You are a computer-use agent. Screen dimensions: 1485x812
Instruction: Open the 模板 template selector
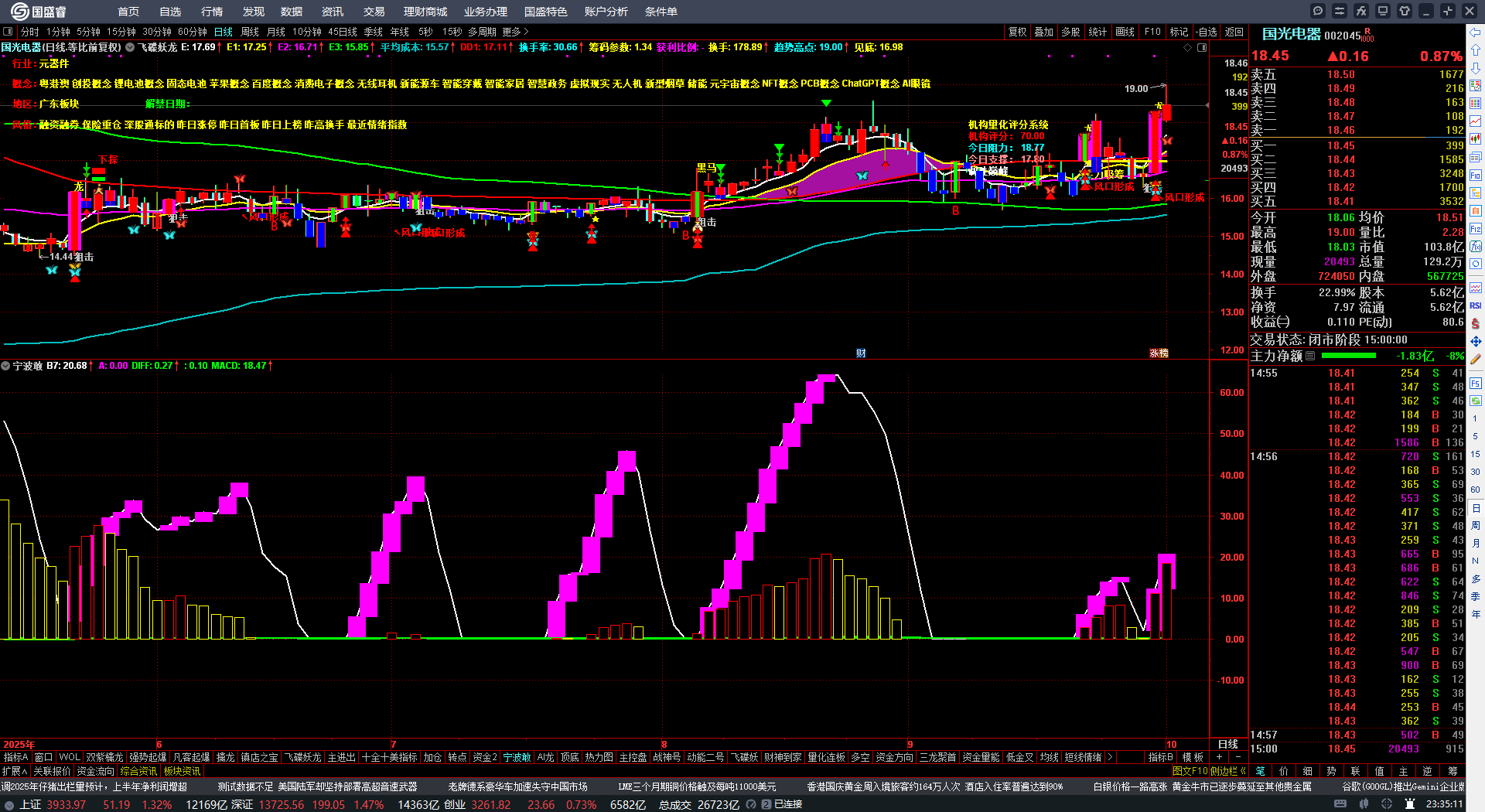(1193, 757)
